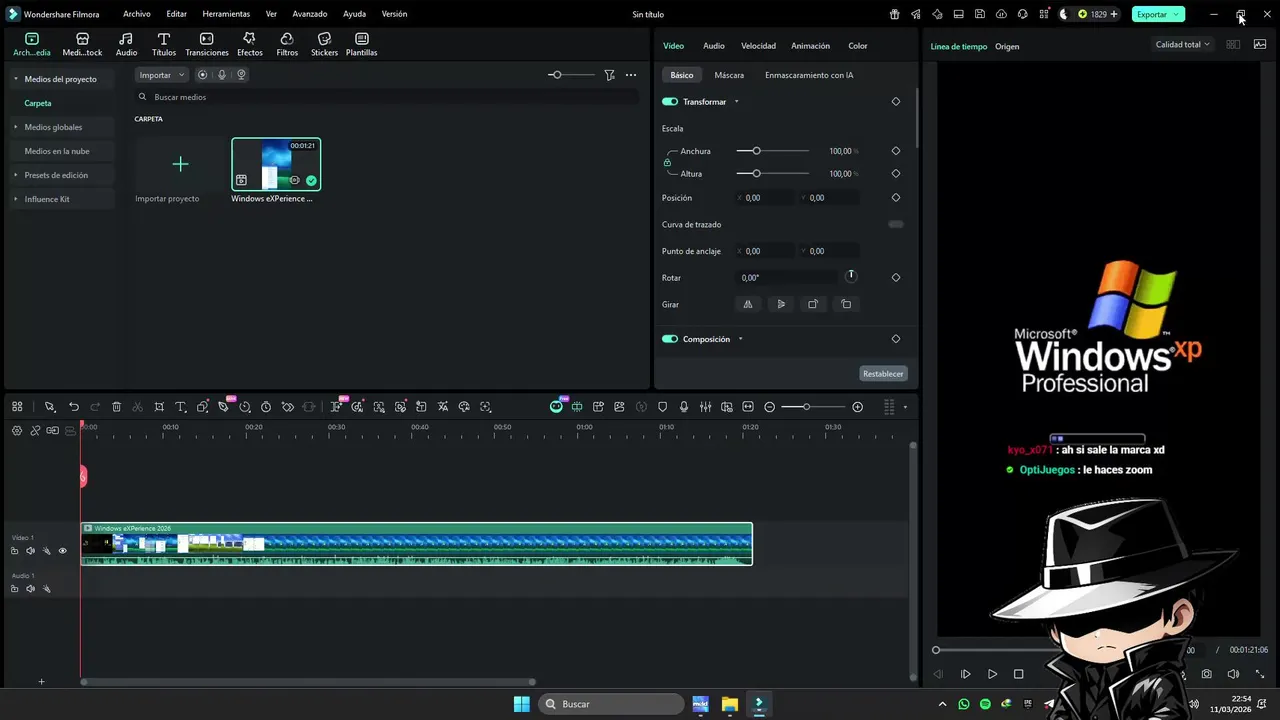Click the filter media icon
Viewport: 1280px width, 720px height.
pyautogui.click(x=609, y=75)
